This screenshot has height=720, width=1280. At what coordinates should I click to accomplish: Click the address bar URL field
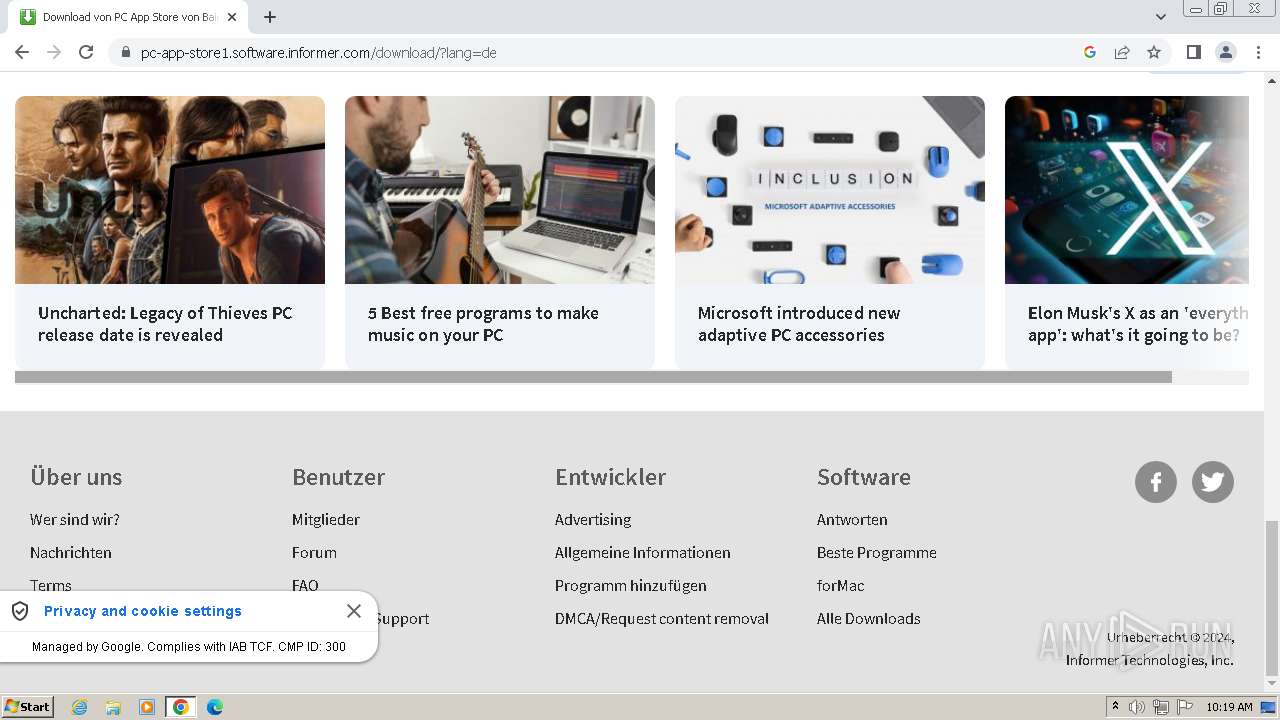pyautogui.click(x=600, y=52)
